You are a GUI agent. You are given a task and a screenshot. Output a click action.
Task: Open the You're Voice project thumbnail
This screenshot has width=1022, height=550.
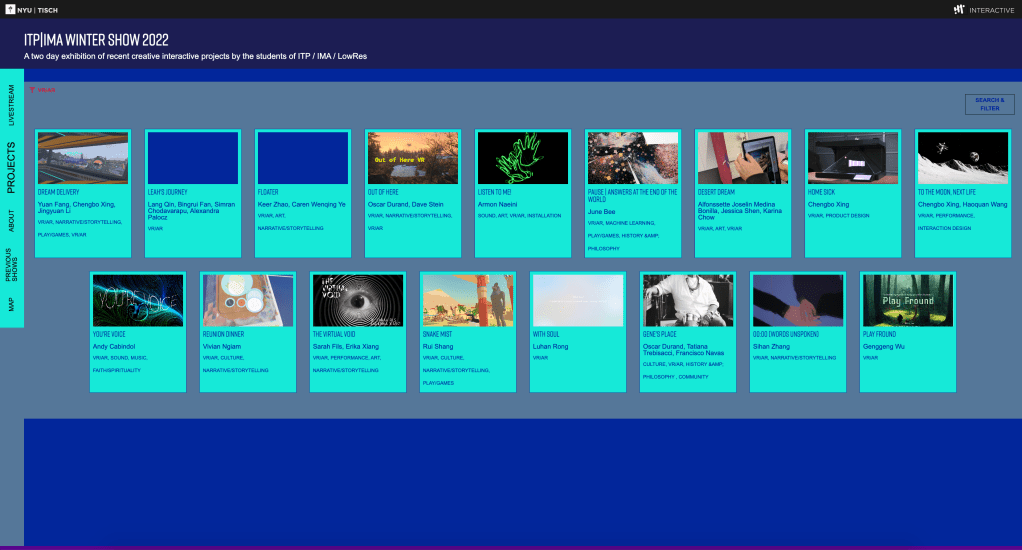point(138,301)
